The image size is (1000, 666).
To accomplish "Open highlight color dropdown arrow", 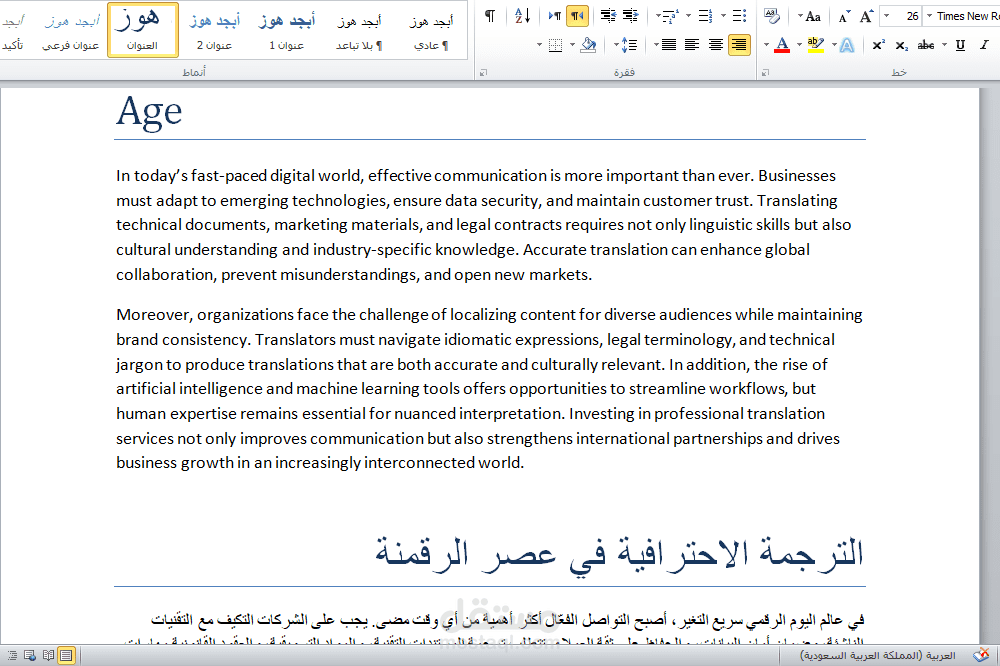I will (x=799, y=45).
